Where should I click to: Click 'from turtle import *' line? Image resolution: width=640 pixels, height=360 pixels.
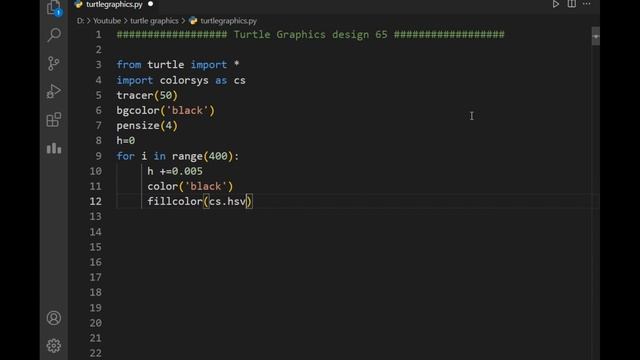tap(178, 65)
